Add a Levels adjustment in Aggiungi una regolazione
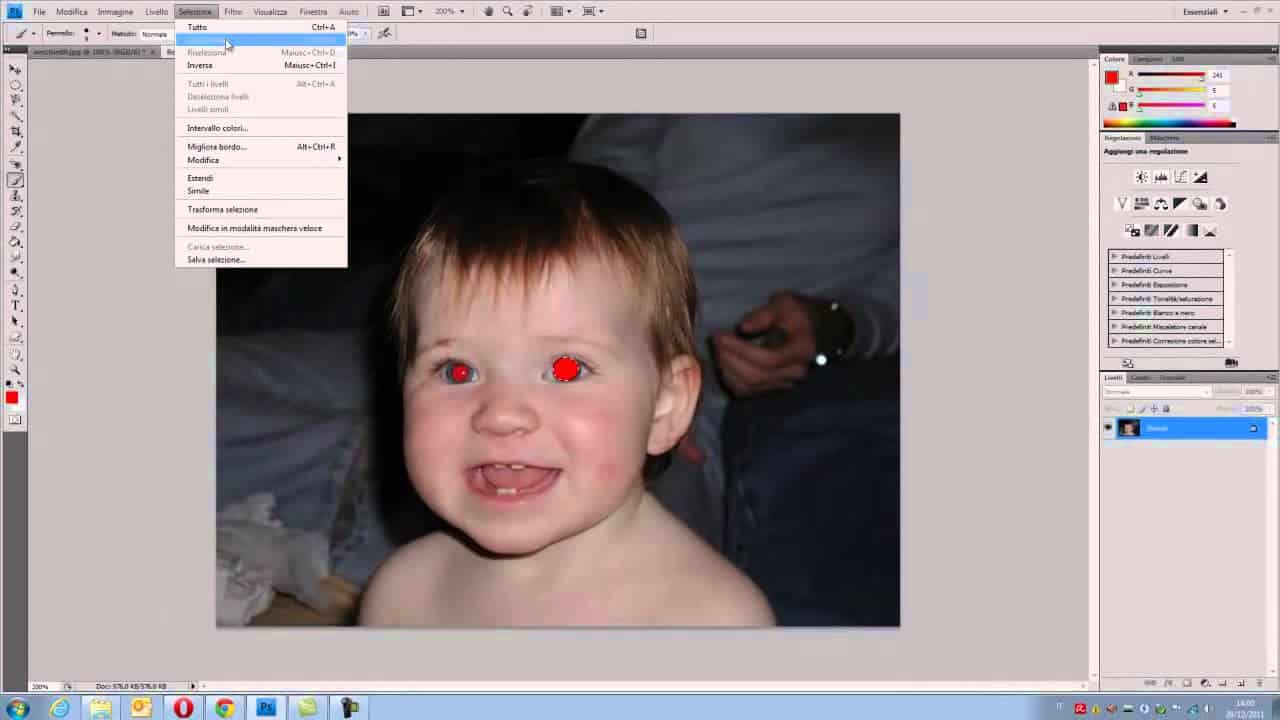 tap(1161, 177)
